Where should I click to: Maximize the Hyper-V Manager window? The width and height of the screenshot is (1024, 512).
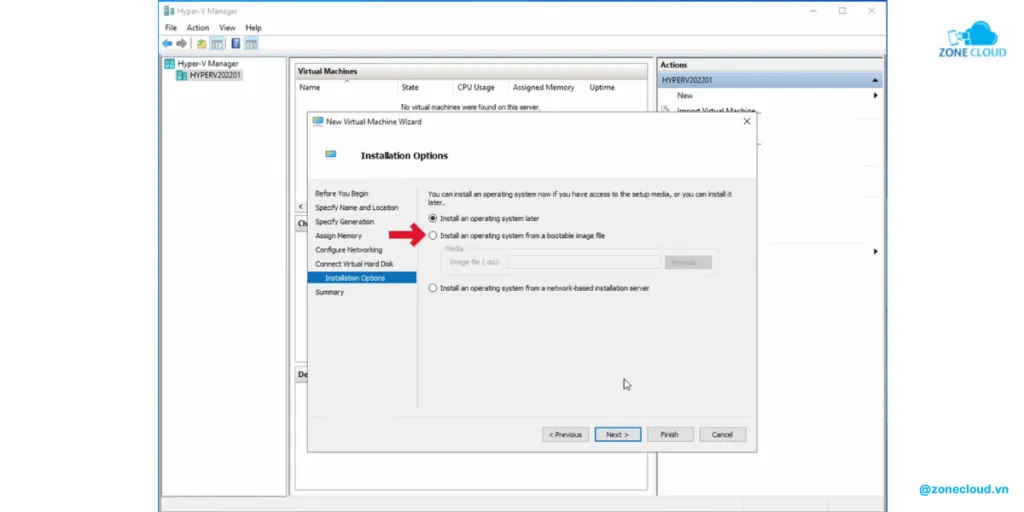point(842,11)
